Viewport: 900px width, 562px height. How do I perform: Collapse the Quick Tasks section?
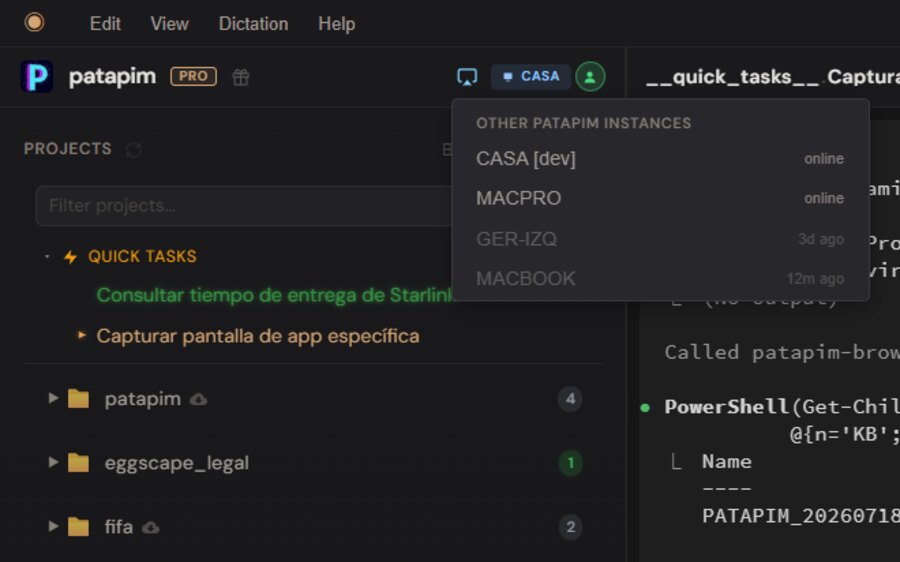click(47, 257)
